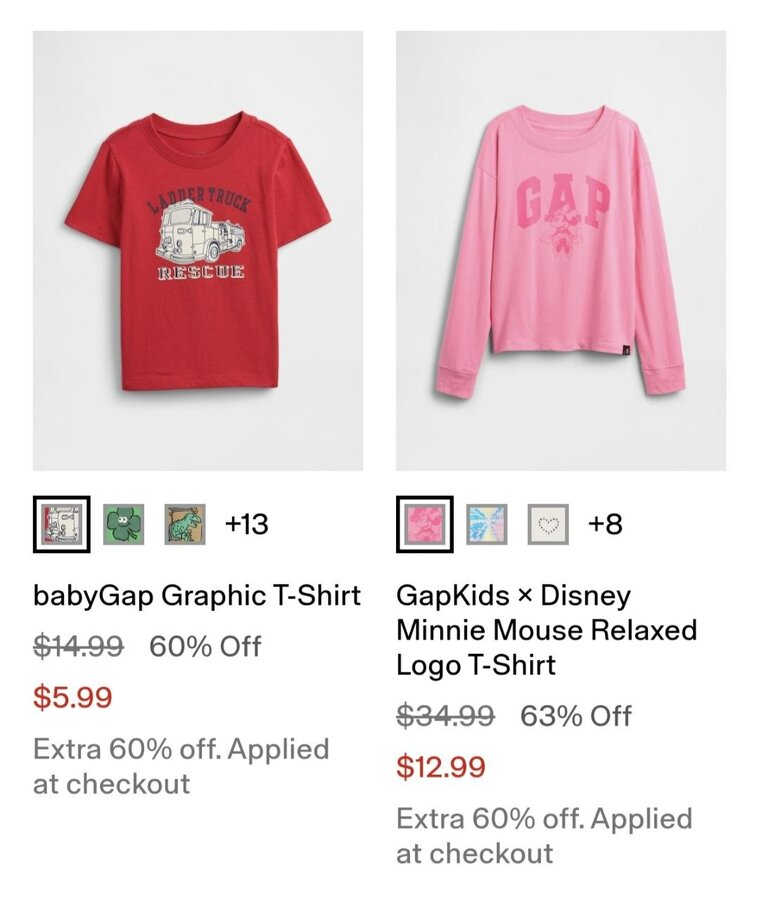Screen dimensions: 759x900
Task: Pick the dinosaur graphic swatch
Action: point(184,523)
